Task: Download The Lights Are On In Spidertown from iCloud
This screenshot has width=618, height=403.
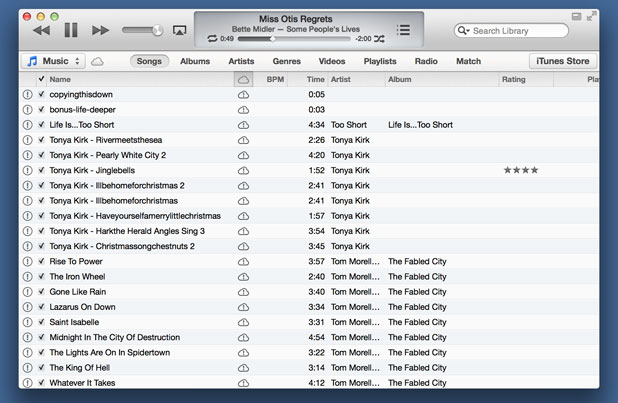Action: pyautogui.click(x=244, y=353)
